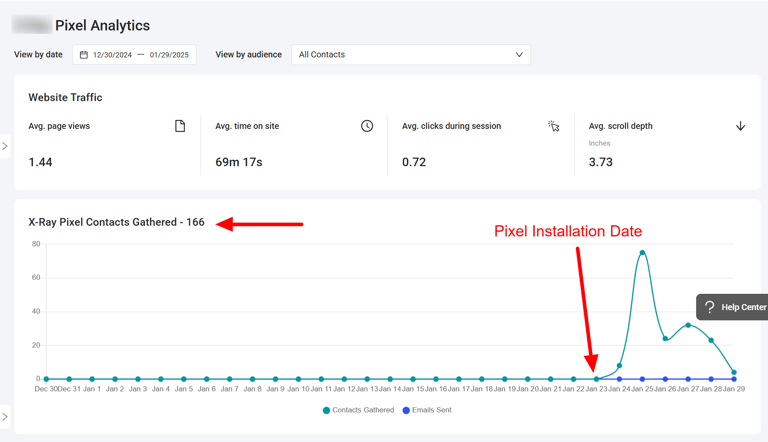Click the Inches unit label

[600, 143]
